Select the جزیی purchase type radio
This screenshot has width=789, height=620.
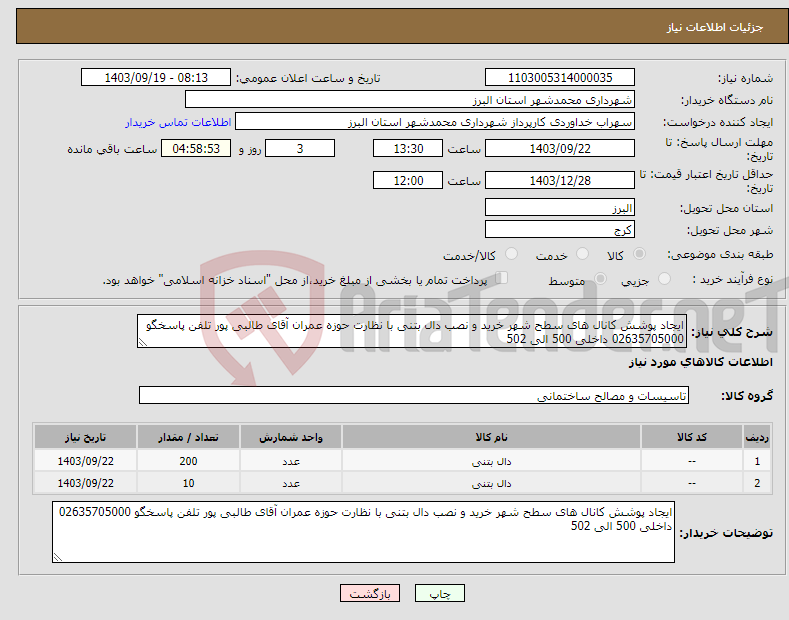(x=664, y=278)
